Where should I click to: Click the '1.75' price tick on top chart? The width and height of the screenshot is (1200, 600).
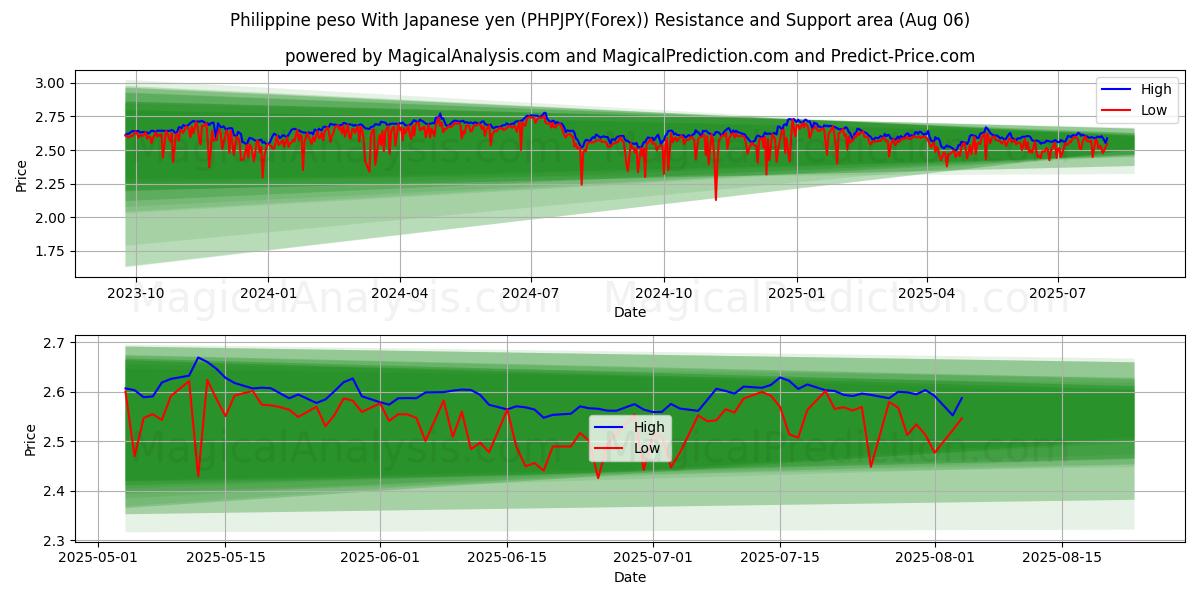coord(50,252)
